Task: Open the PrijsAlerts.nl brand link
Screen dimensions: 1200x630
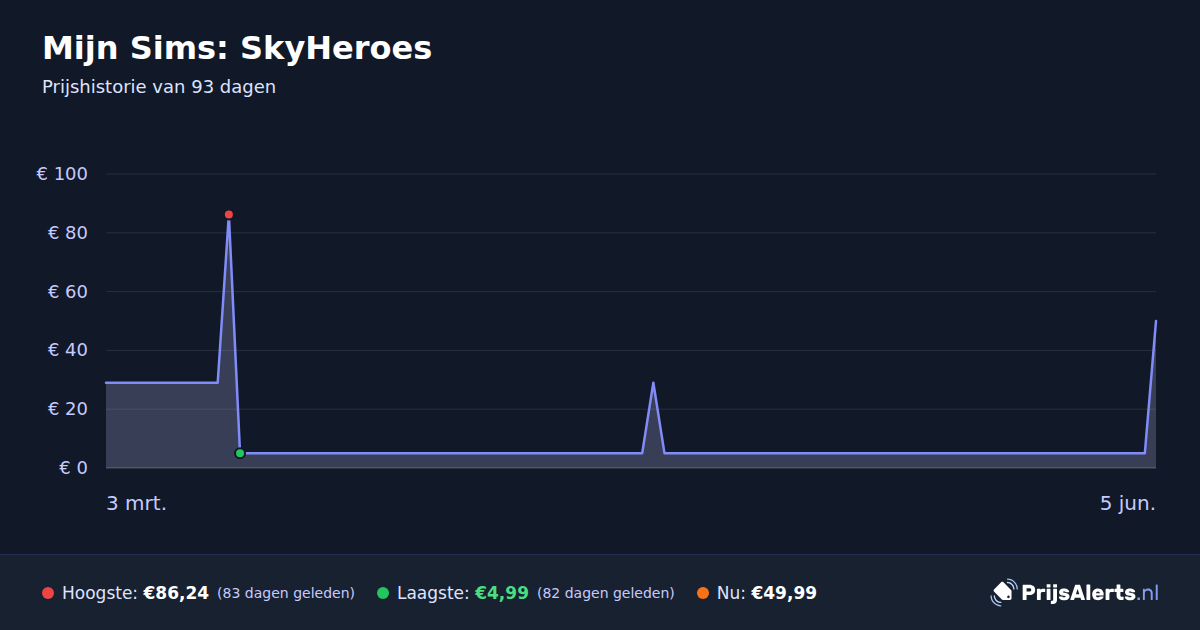Action: tap(1075, 593)
